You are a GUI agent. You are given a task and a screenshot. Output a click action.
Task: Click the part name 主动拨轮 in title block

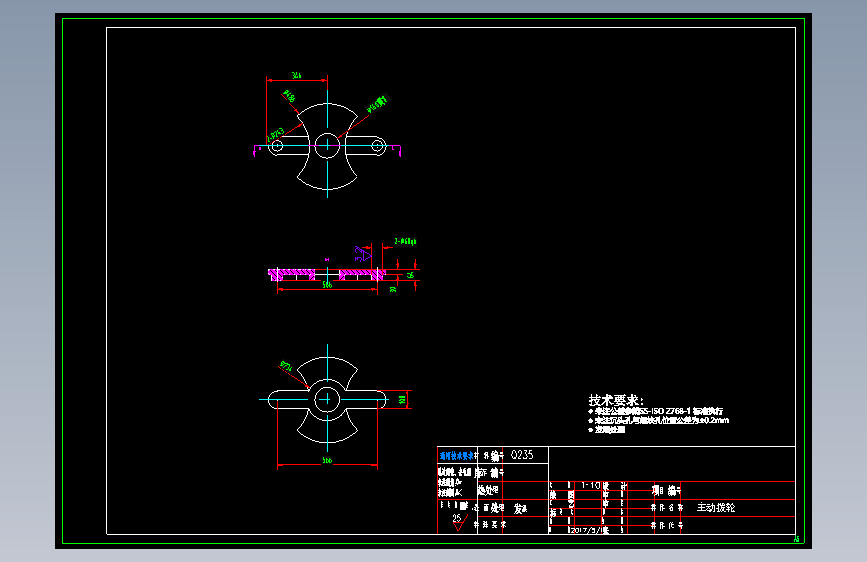[715, 507]
